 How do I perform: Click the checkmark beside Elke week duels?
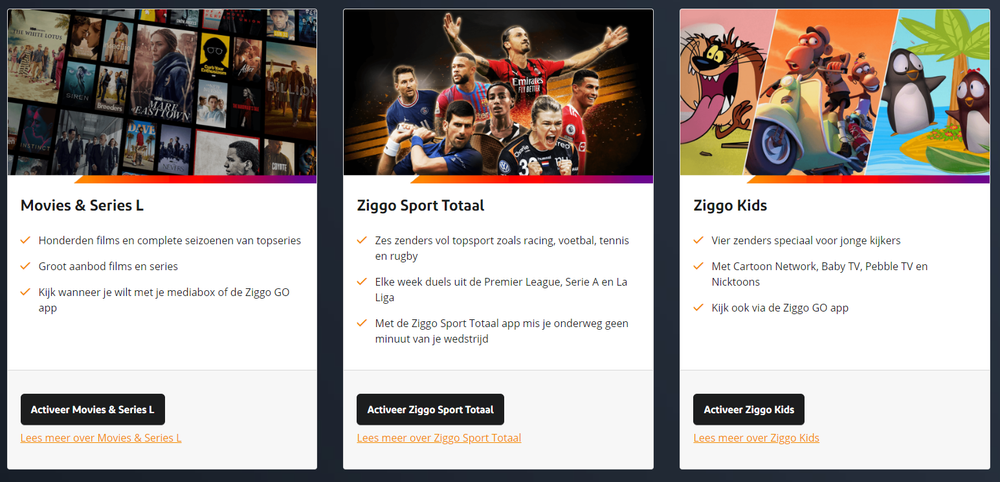pos(362,282)
